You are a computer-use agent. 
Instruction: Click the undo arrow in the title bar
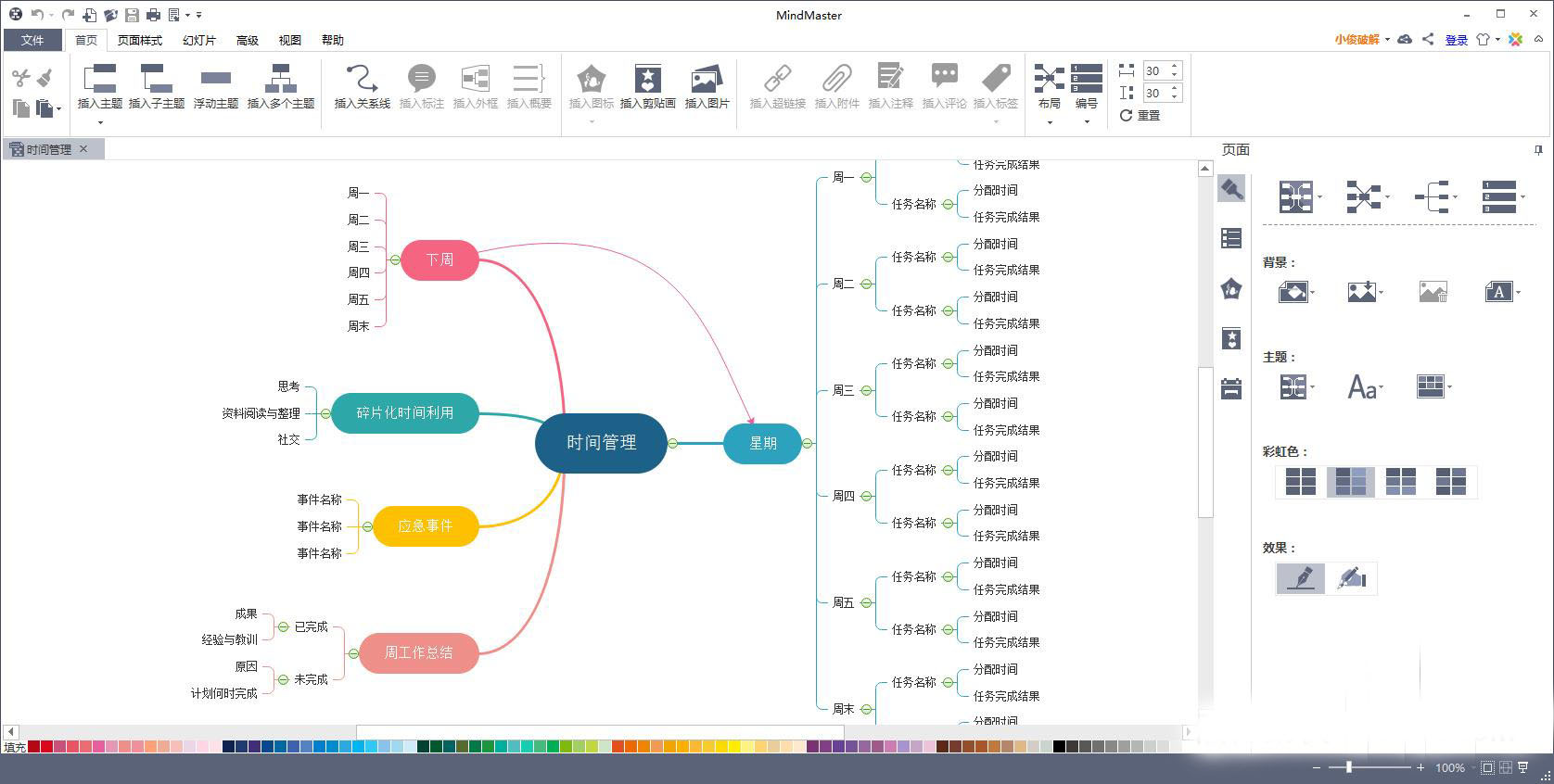(x=36, y=15)
